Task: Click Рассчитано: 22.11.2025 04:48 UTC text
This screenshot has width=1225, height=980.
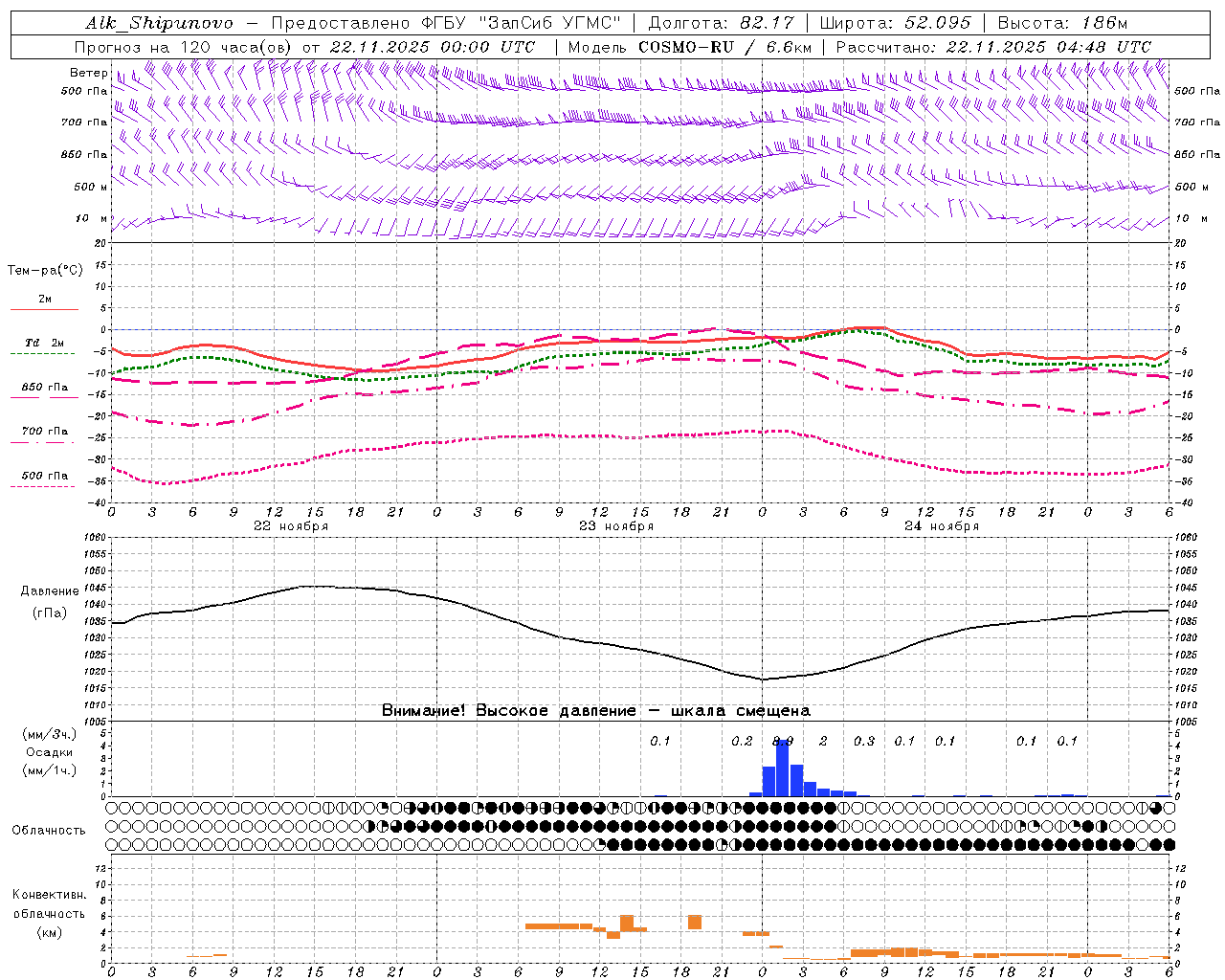Action: click(993, 47)
